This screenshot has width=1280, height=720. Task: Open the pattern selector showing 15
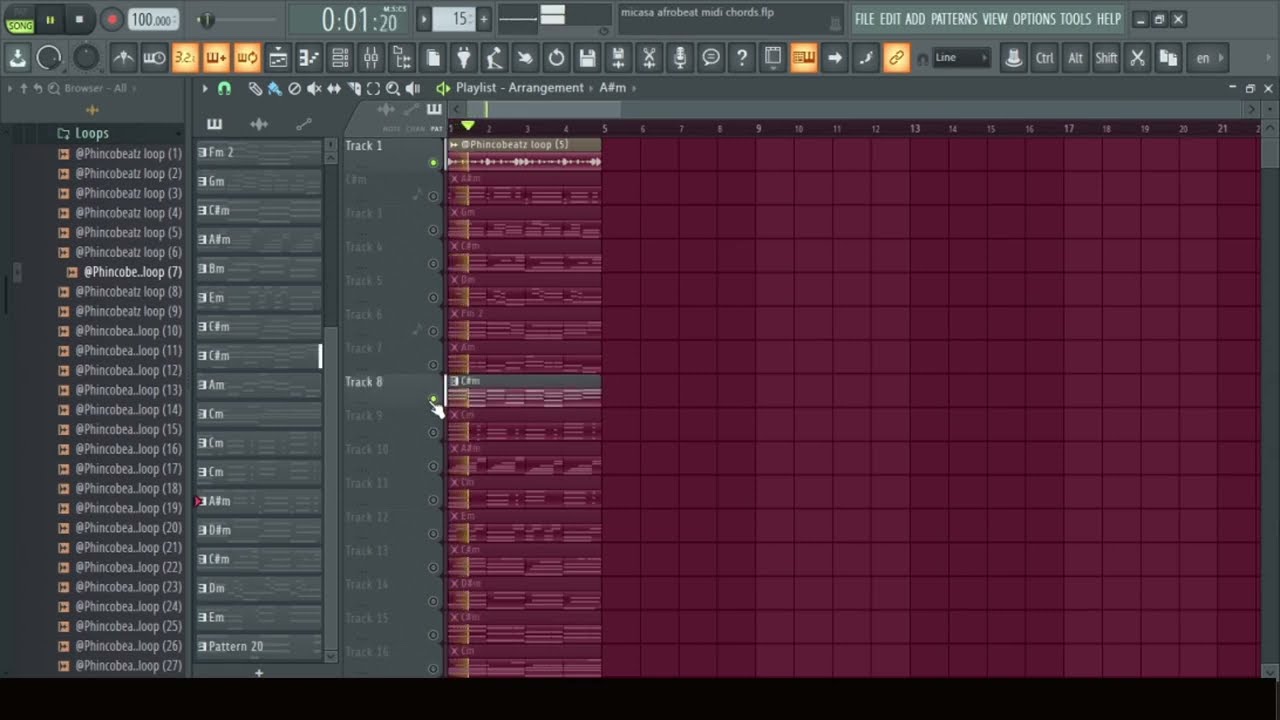tap(455, 19)
